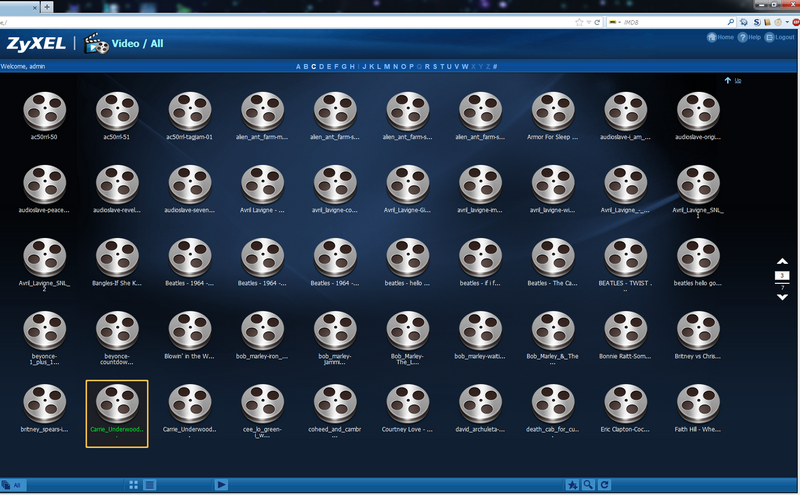
Task: Filter videos by letter M
Action: tap(387, 67)
